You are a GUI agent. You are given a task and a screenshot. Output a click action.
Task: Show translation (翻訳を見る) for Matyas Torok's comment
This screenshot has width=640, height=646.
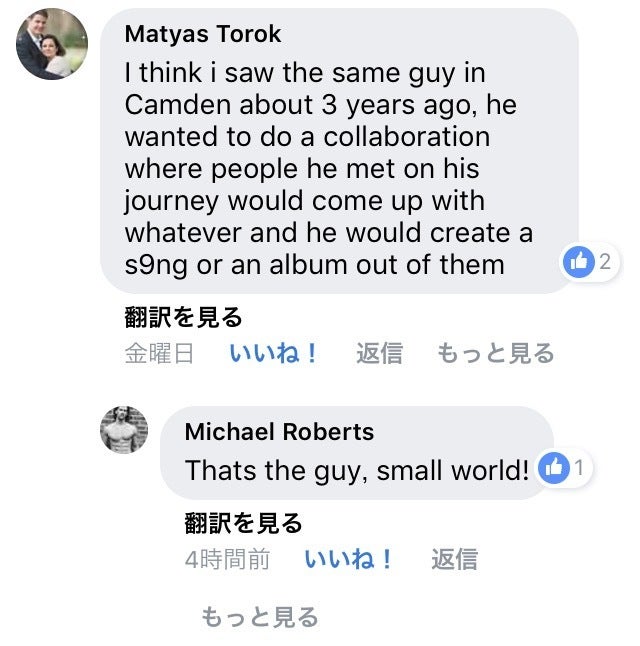[x=183, y=318]
